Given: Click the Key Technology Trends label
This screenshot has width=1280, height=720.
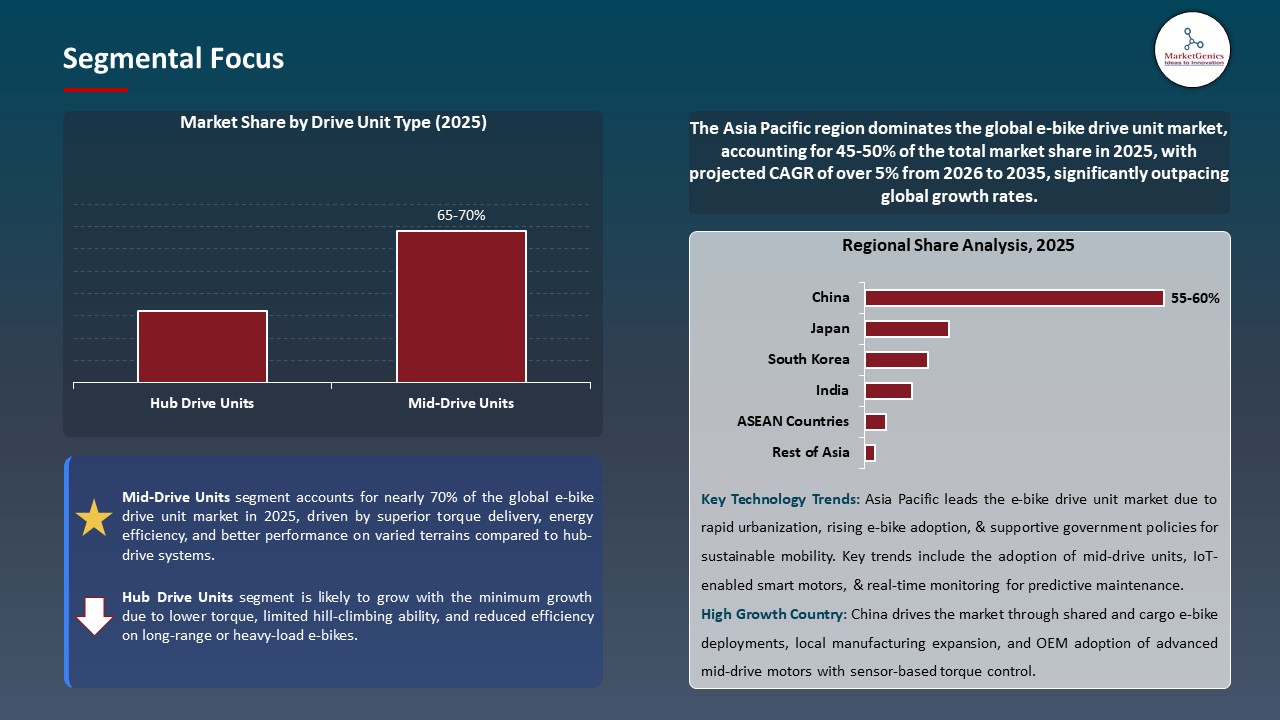Looking at the screenshot, I should pyautogui.click(x=780, y=499).
